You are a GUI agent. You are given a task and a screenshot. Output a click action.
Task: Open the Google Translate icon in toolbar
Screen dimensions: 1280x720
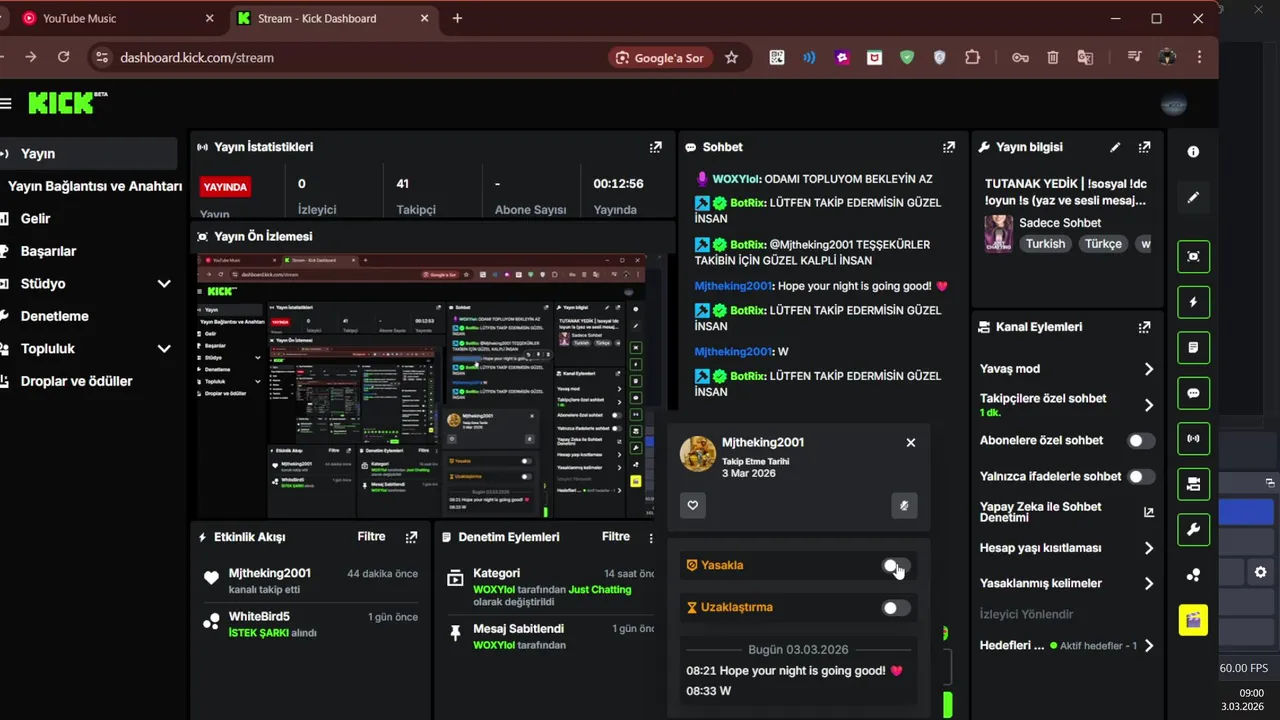coord(1085,58)
